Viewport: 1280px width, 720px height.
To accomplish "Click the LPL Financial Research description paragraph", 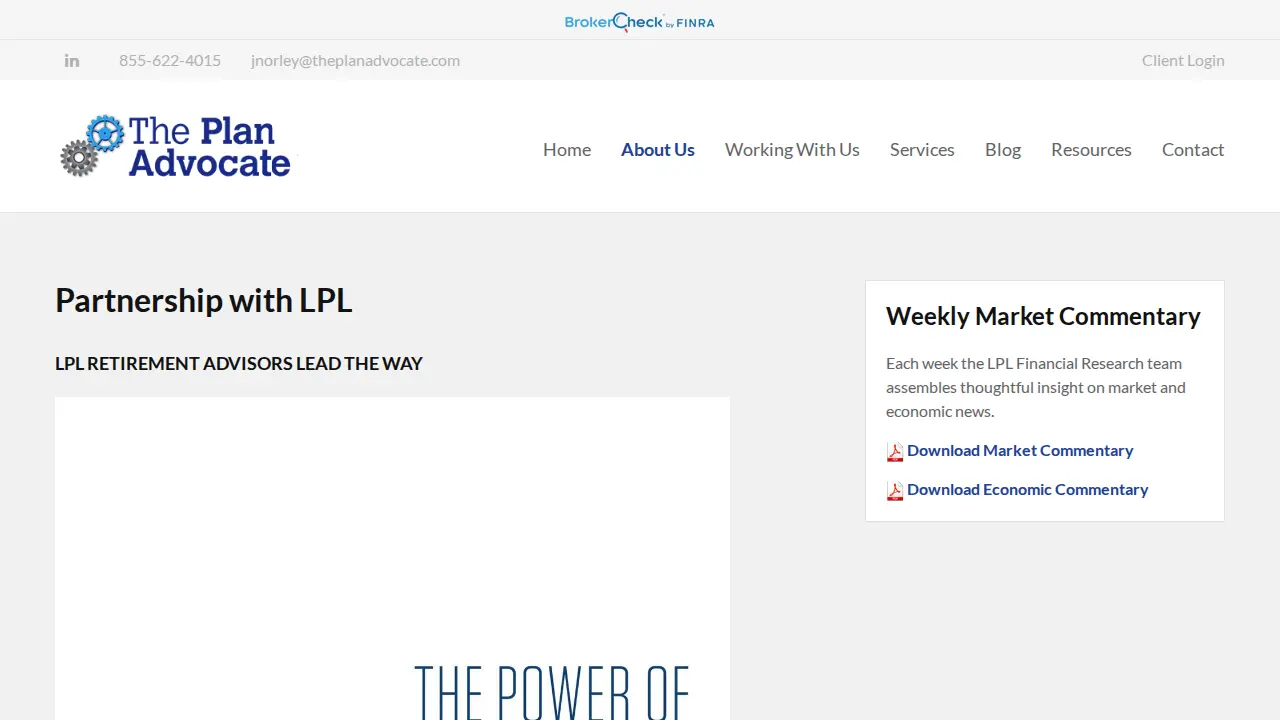I will [1036, 387].
